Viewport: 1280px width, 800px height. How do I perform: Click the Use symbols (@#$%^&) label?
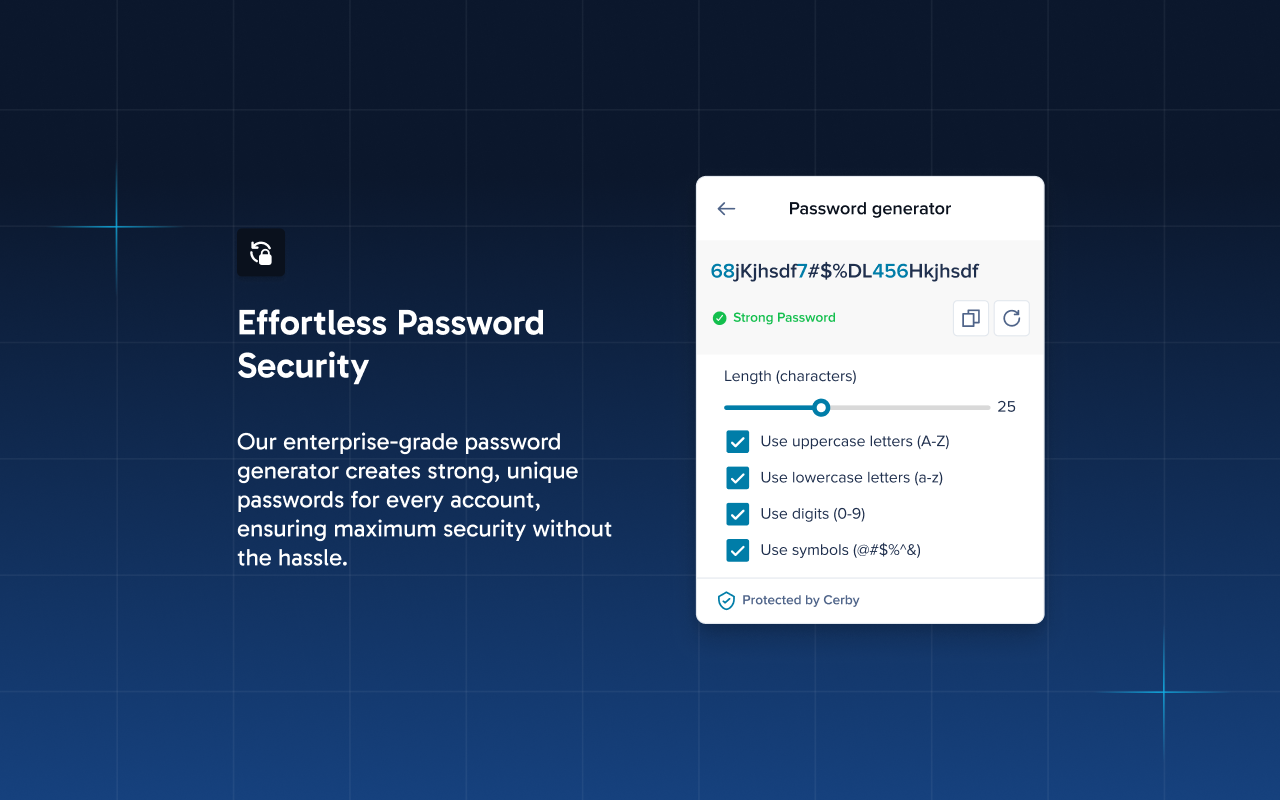pos(840,550)
